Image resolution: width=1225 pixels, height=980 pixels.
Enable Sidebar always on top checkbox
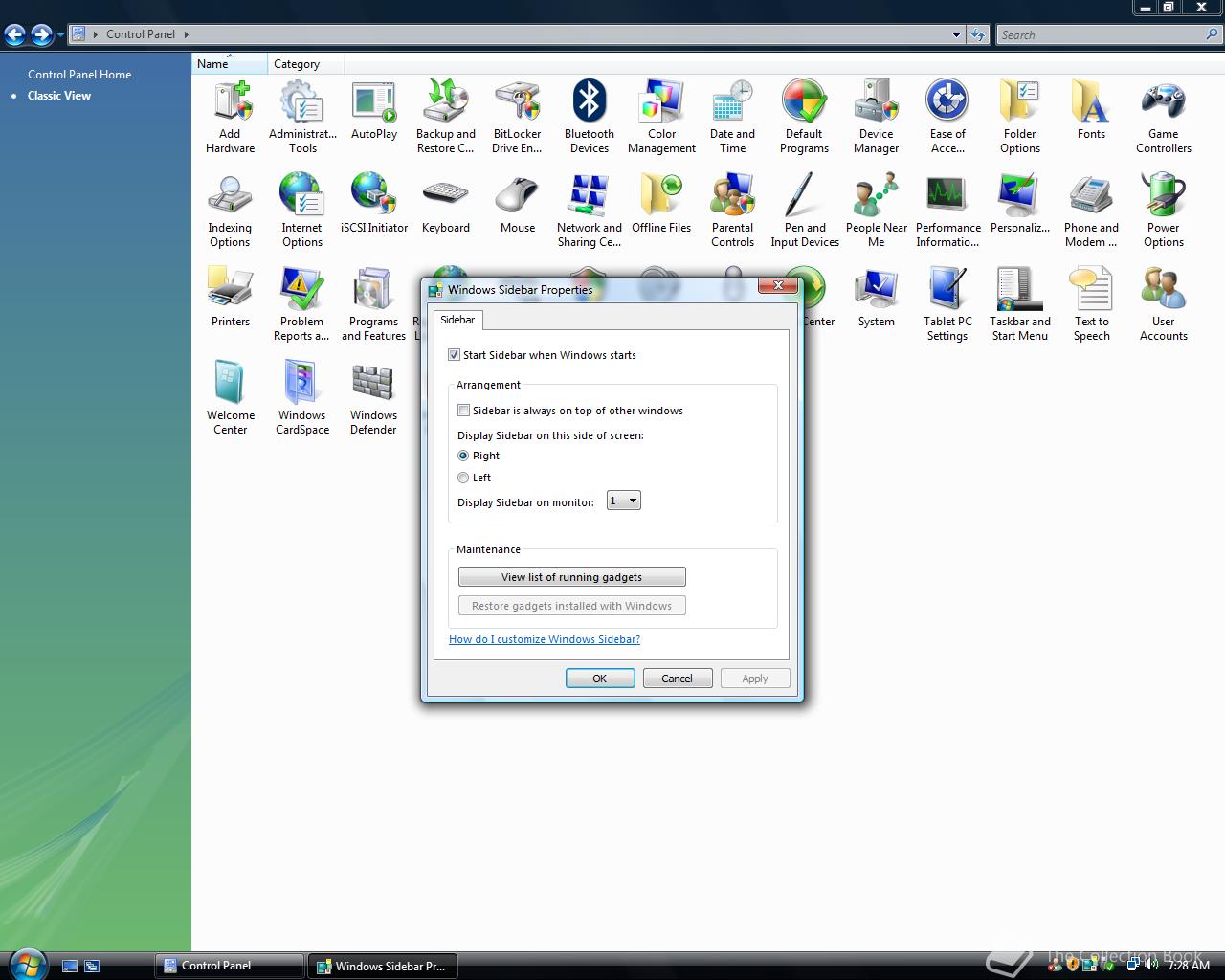coord(464,411)
